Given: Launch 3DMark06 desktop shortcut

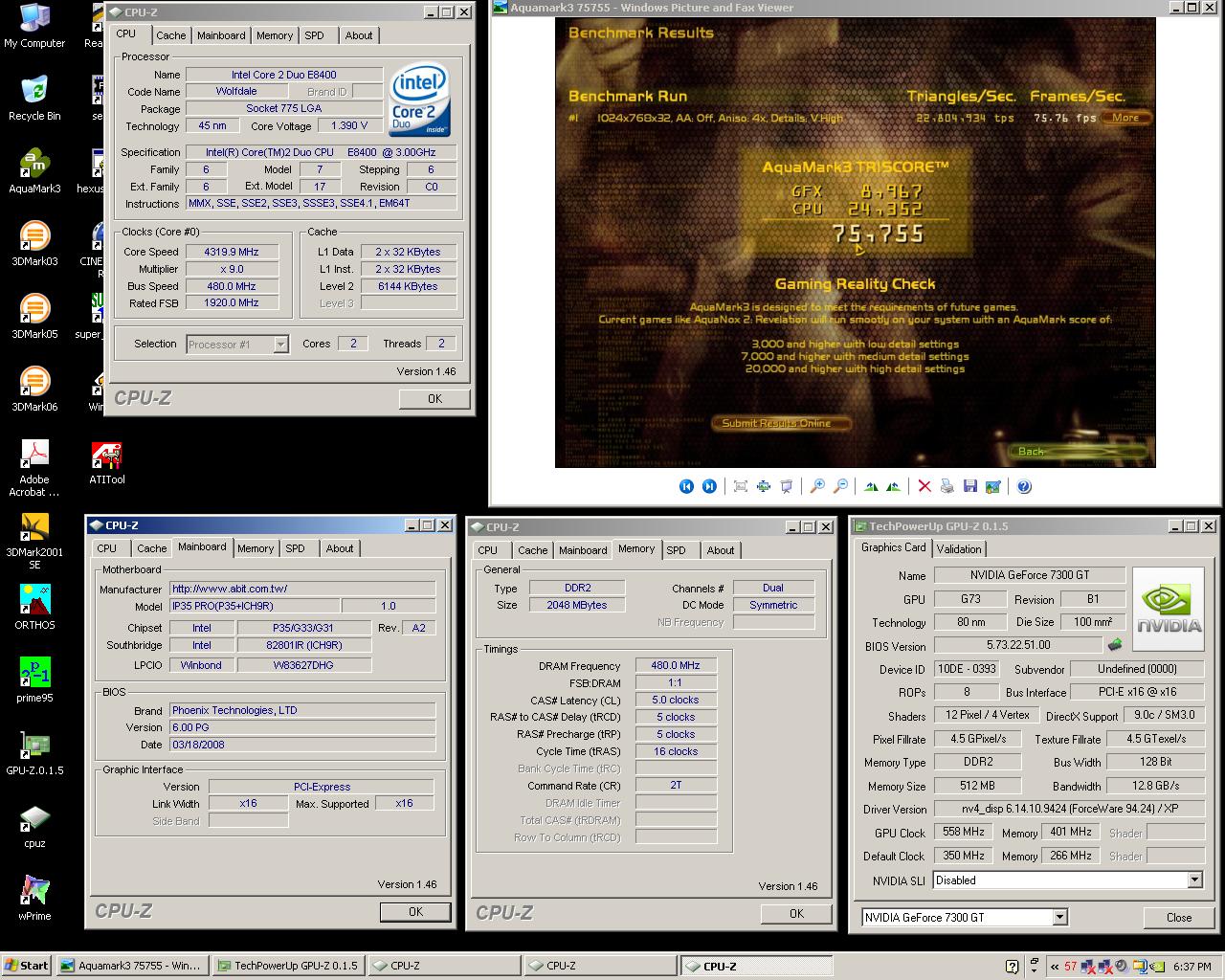Looking at the screenshot, I should (x=34, y=389).
